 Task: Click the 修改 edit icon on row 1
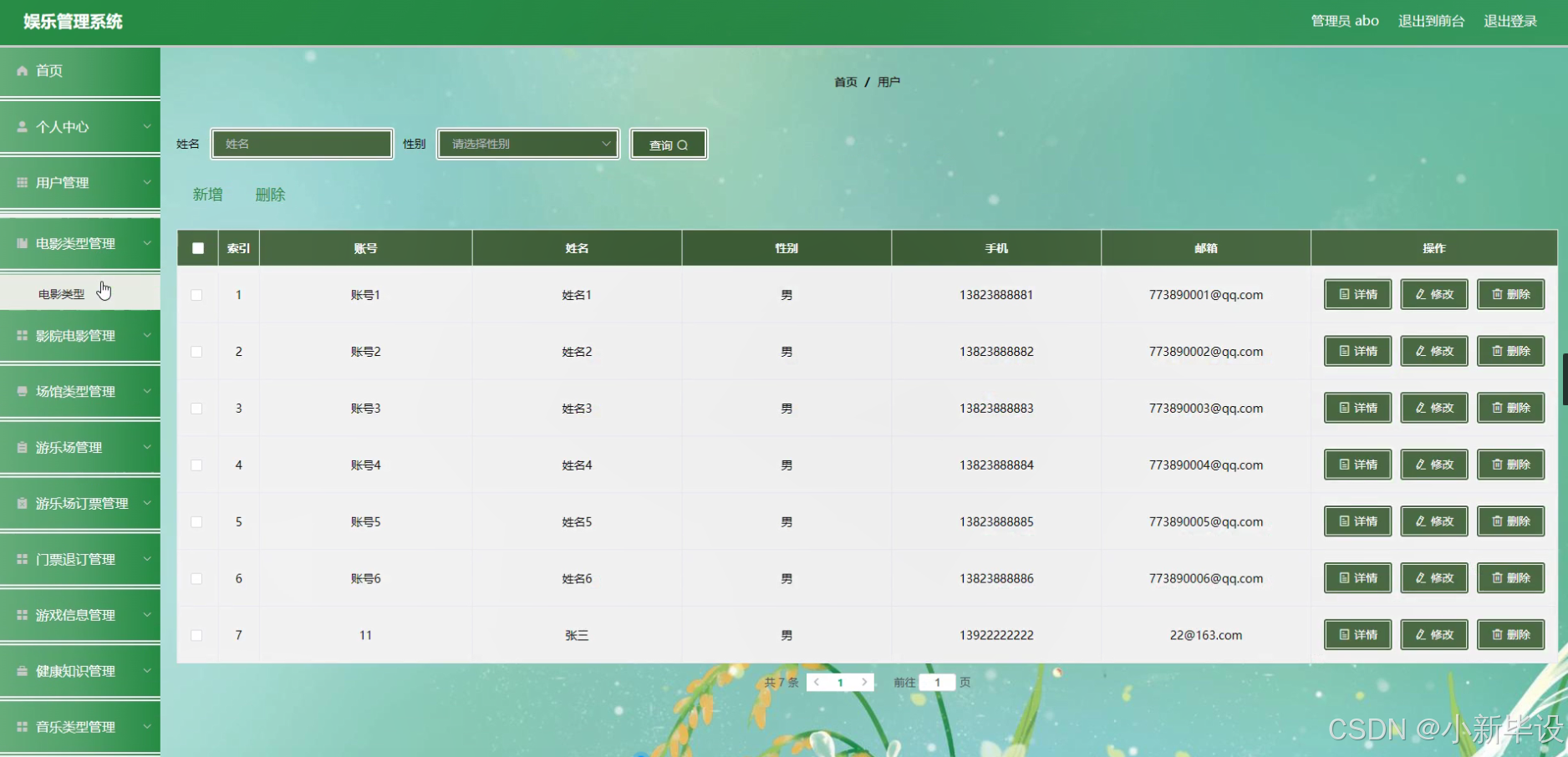pos(1420,294)
